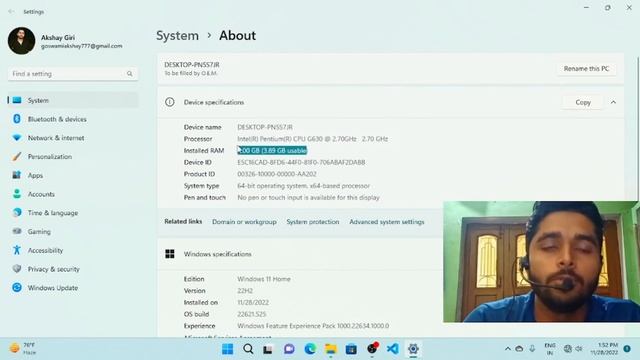
Task: Open Advanced system settings link
Action: [x=387, y=222]
